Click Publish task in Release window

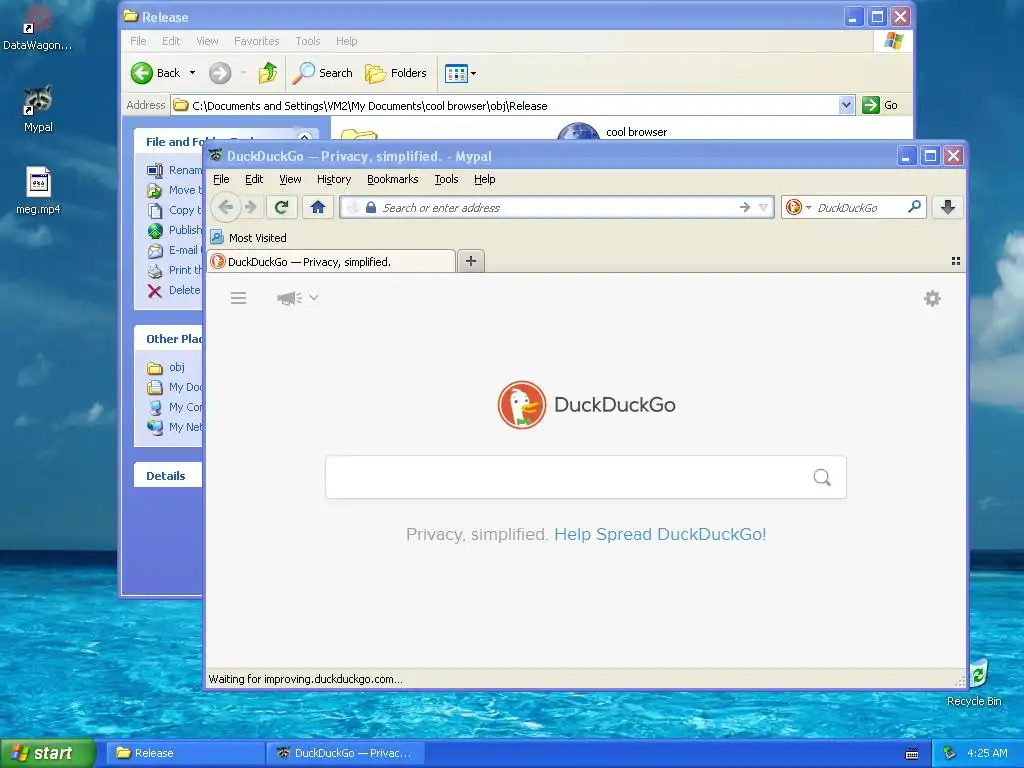click(174, 231)
